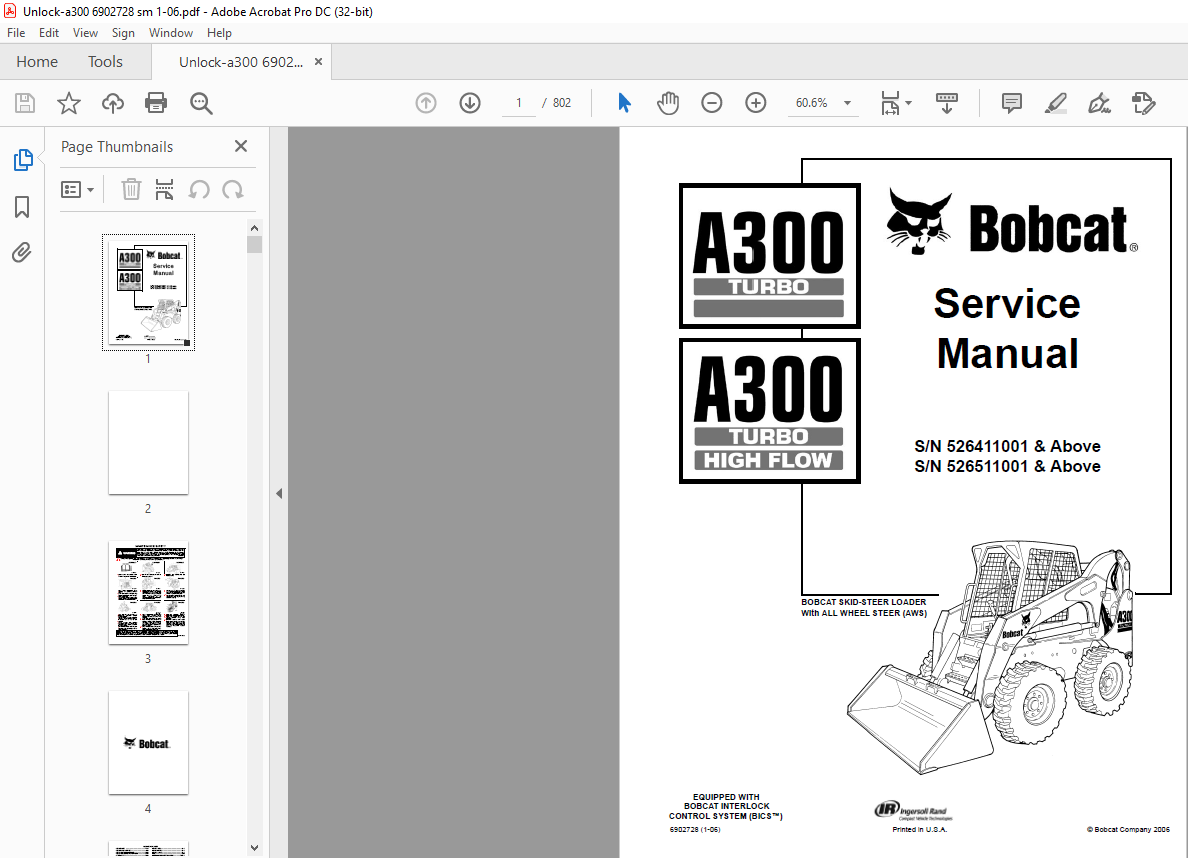Image resolution: width=1188 pixels, height=858 pixels.
Task: Click the Find text magnifier icon
Action: 201,103
